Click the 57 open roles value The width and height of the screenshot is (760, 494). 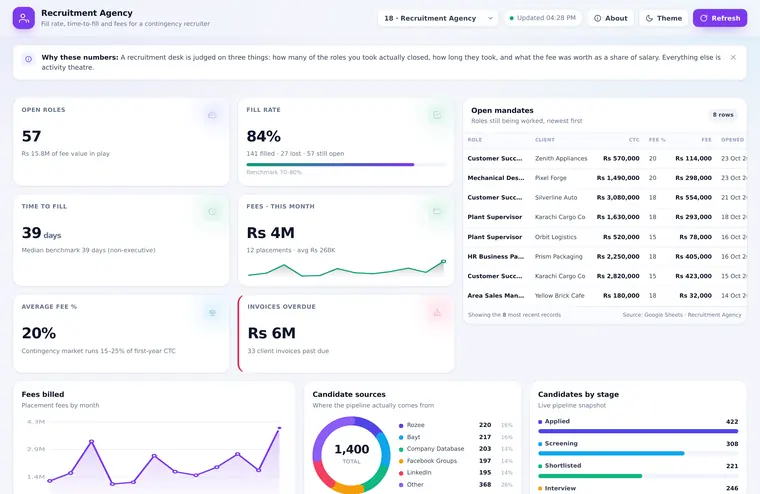click(32, 136)
